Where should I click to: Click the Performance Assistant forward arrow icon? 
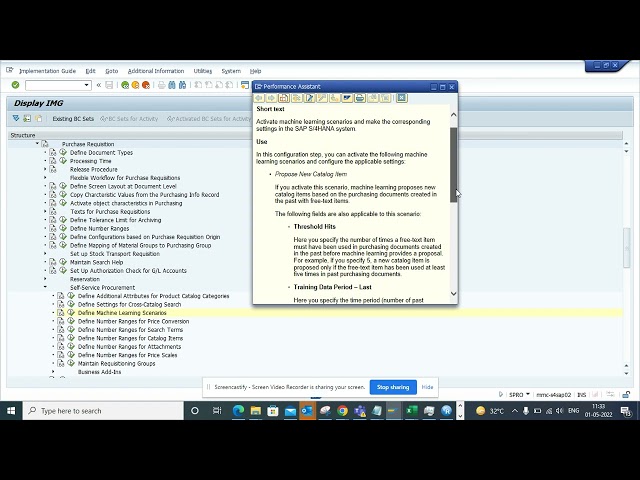[x=271, y=98]
